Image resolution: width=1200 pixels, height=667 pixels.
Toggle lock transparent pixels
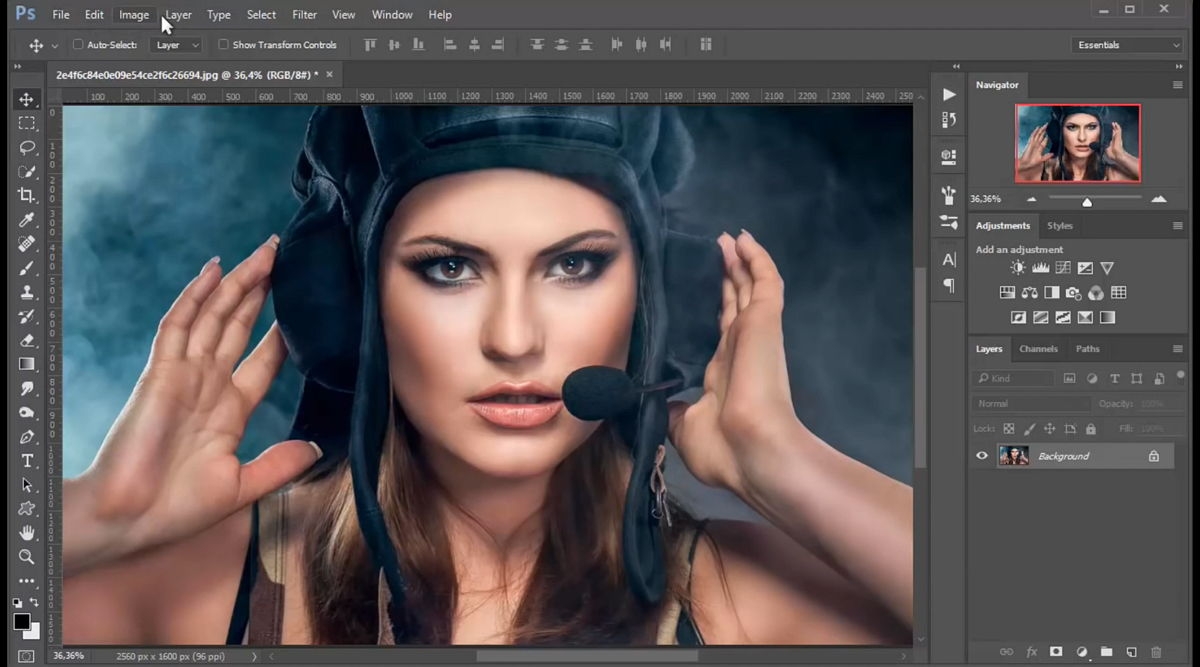(1008, 429)
